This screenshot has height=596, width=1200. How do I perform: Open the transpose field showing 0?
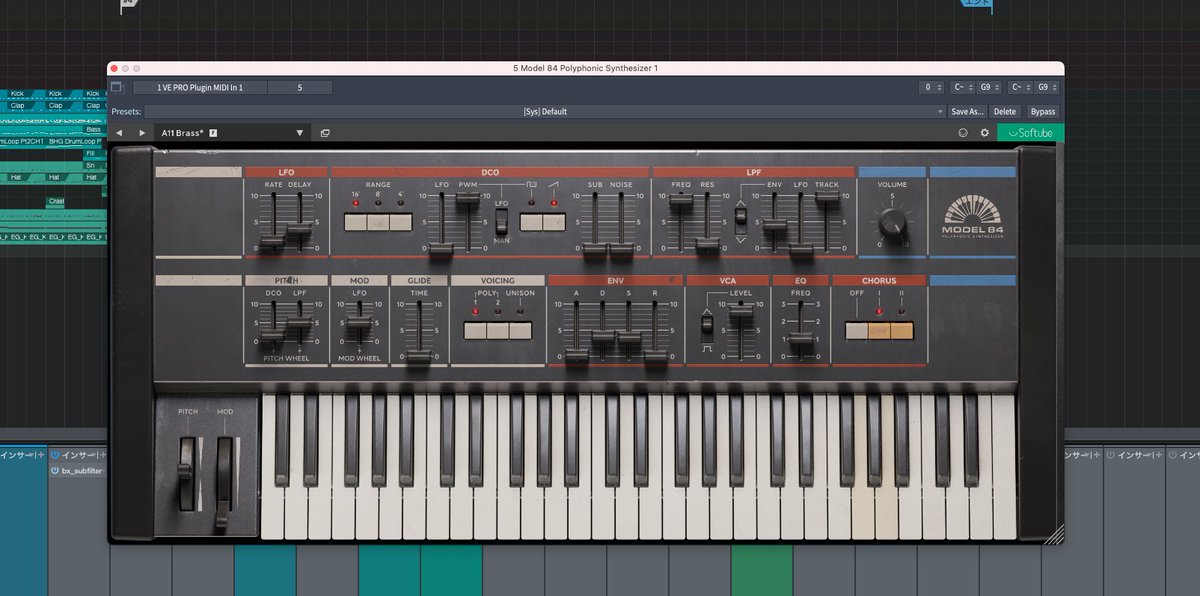click(x=931, y=88)
